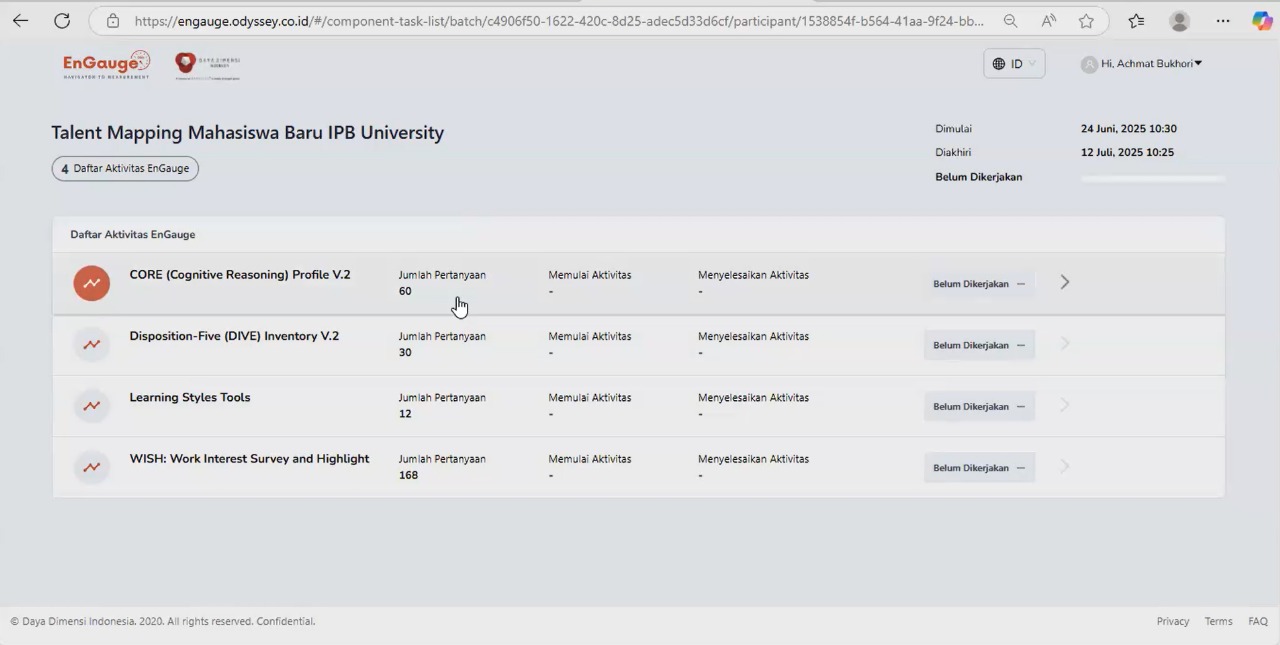The width and height of the screenshot is (1280, 645).
Task: Click the EnGauge logo
Action: pos(106,65)
